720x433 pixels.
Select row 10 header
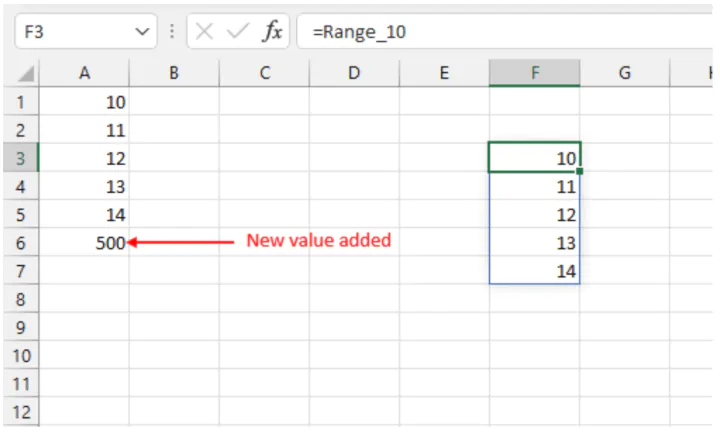point(21,355)
